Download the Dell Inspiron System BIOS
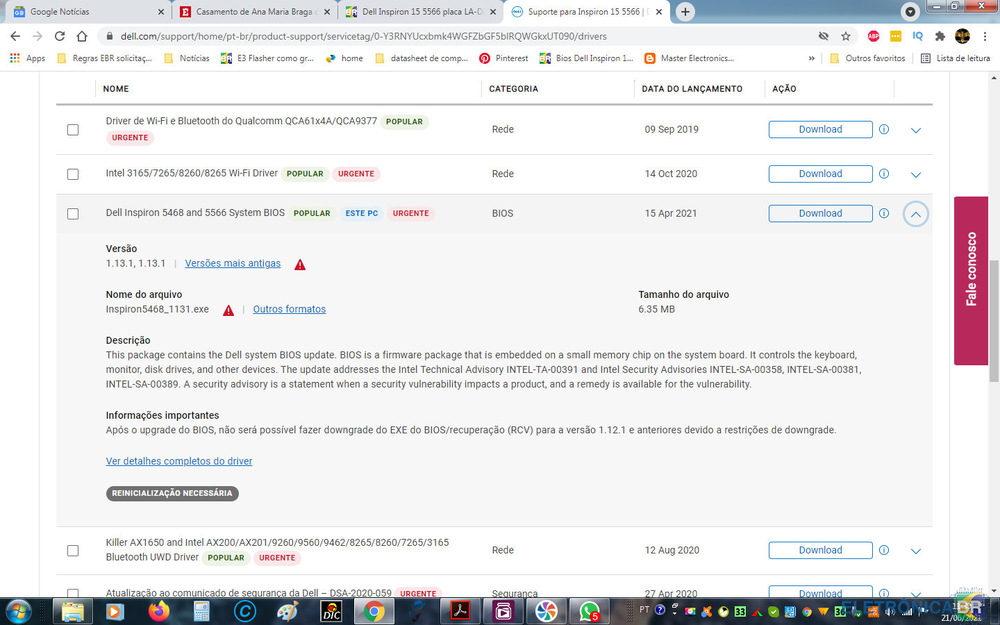Image resolution: width=1000 pixels, height=625 pixels. point(820,213)
